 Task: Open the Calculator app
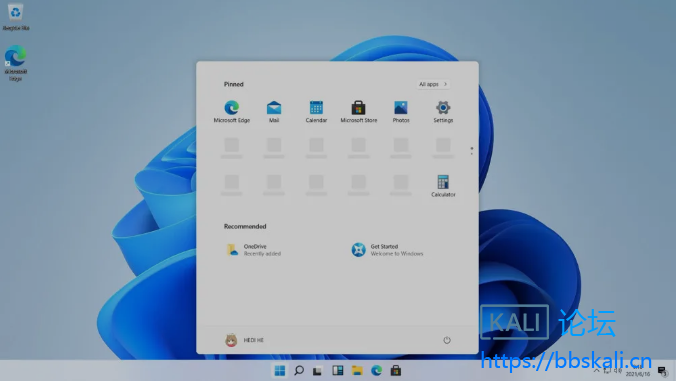pos(443,186)
